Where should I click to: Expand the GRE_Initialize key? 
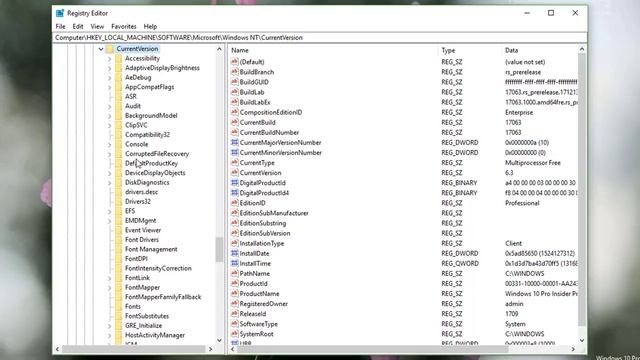[109, 325]
